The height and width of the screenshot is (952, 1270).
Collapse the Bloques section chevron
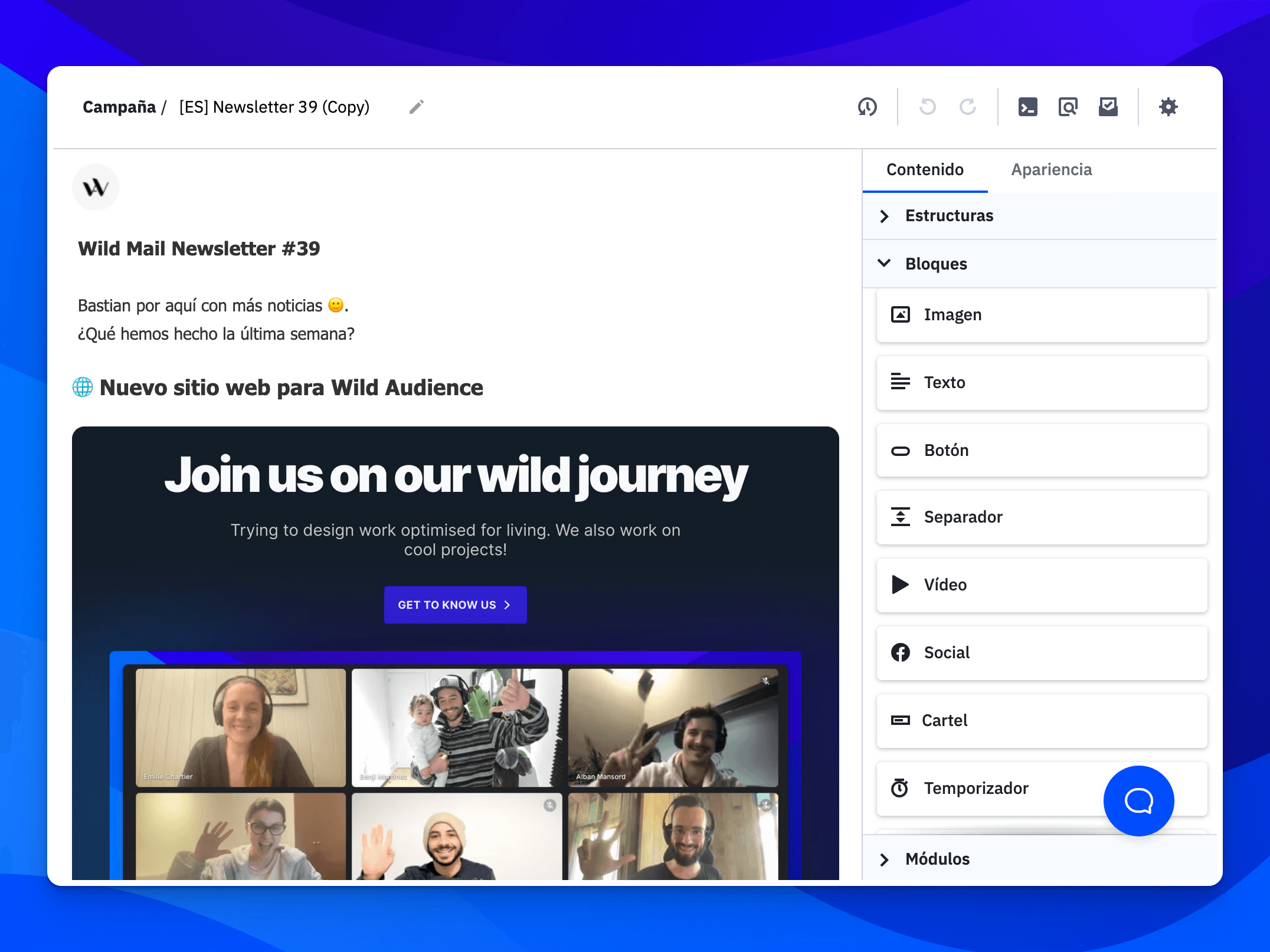coord(884,263)
